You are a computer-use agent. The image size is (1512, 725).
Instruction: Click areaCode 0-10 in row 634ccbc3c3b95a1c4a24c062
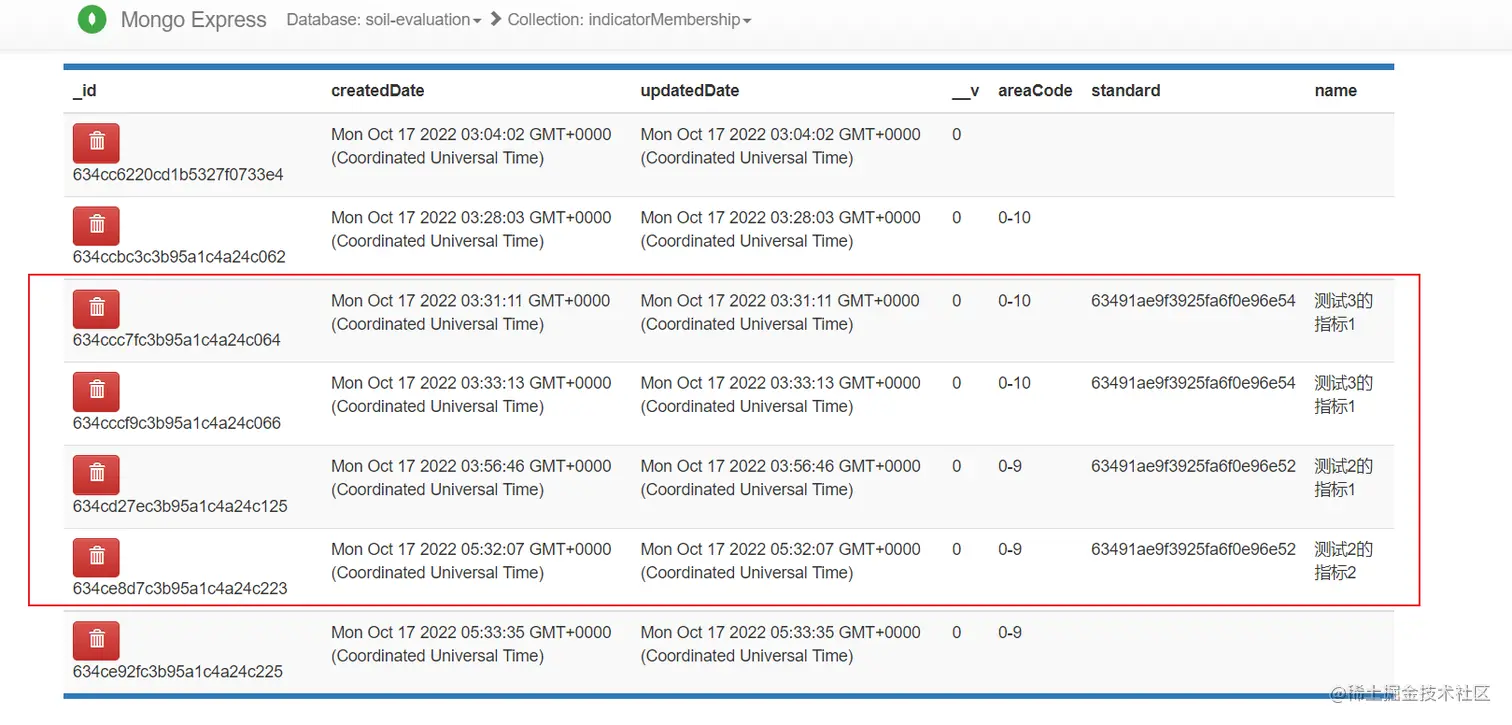(x=1014, y=217)
